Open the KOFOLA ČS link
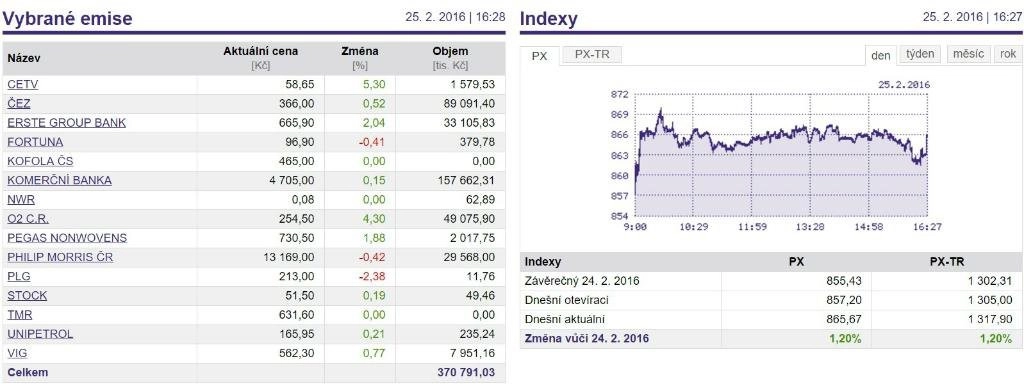This screenshot has width=1024, height=384. 40,161
